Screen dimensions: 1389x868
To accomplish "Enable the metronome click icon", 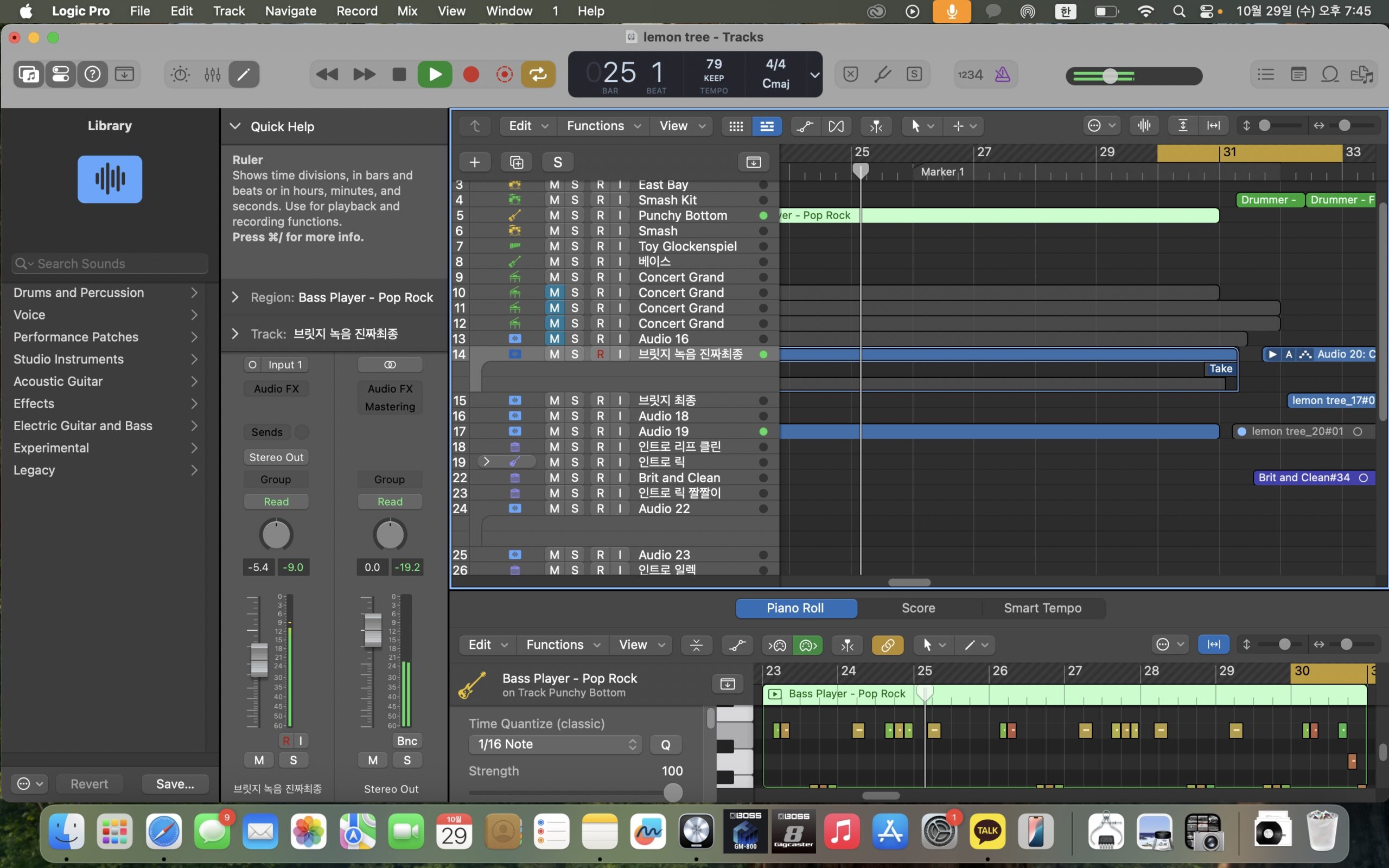I will [1002, 75].
